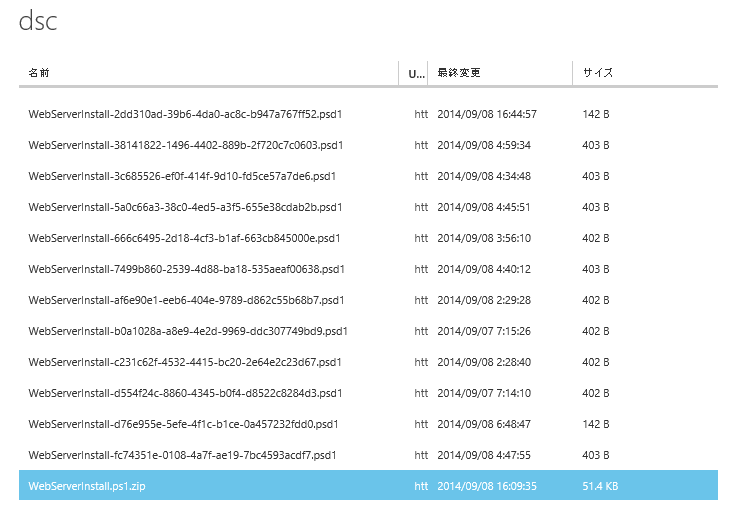This screenshot has height=524, width=744.
Task: Select file WebServerInstall-3c685526-ef0f-414f-9d10-fd5ce57a7de6.psd1
Action: point(182,176)
